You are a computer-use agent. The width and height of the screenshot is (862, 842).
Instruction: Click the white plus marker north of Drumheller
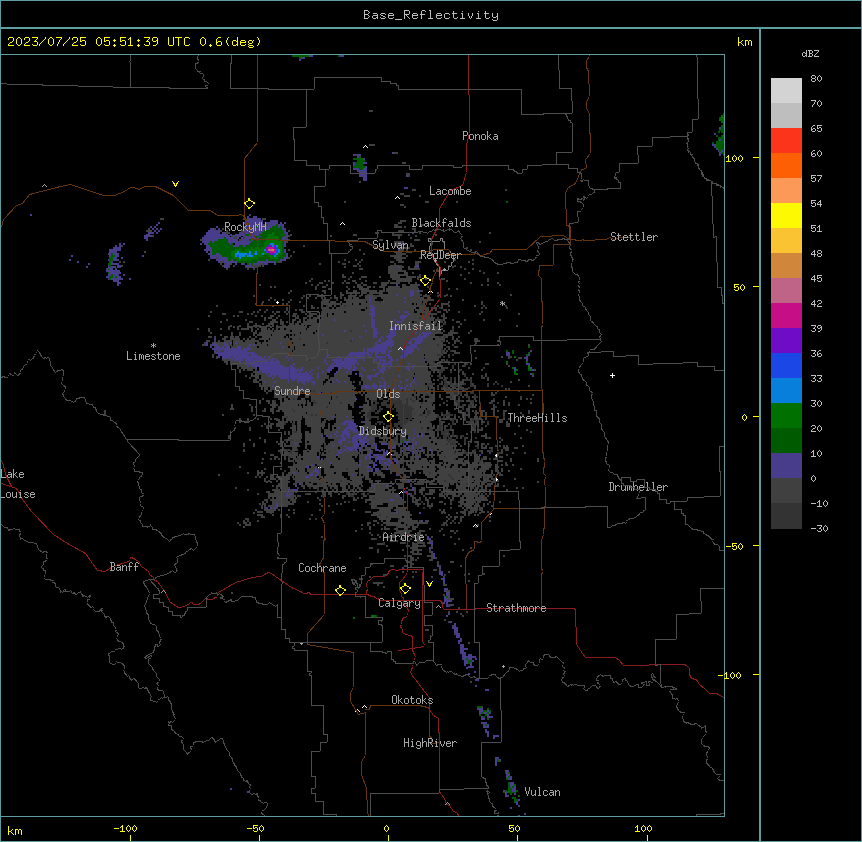(612, 375)
